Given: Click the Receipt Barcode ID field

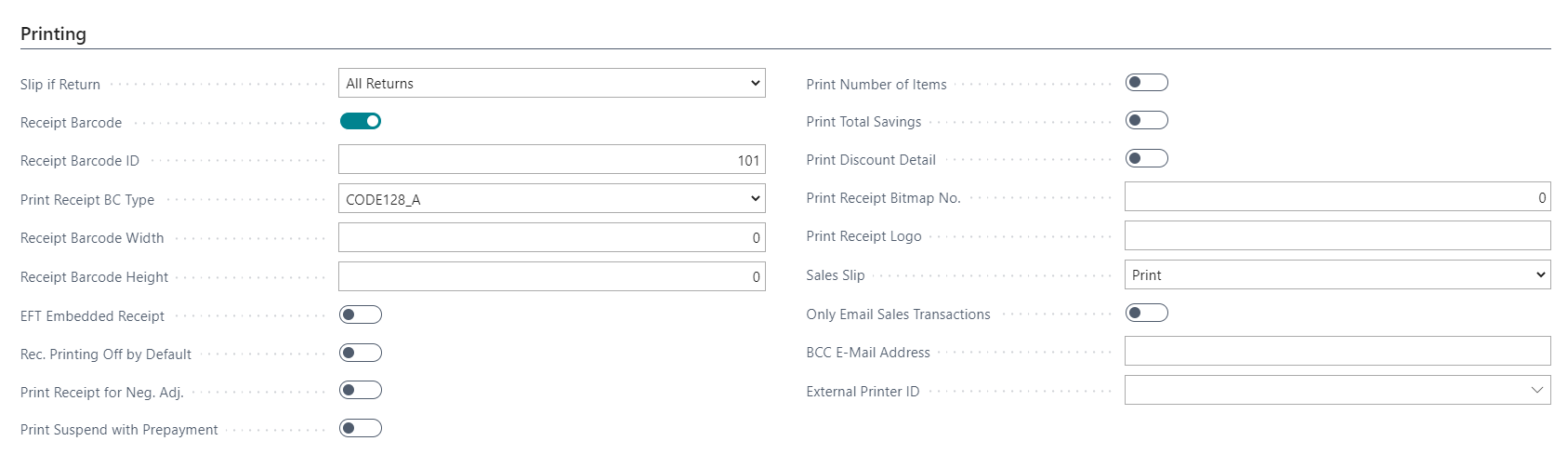Looking at the screenshot, I should [x=551, y=160].
